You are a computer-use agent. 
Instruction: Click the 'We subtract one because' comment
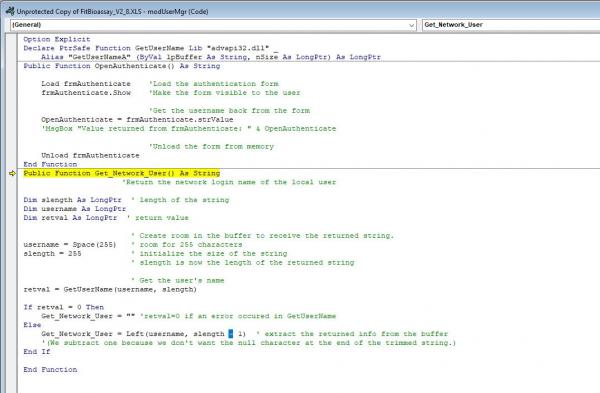click(x=249, y=343)
